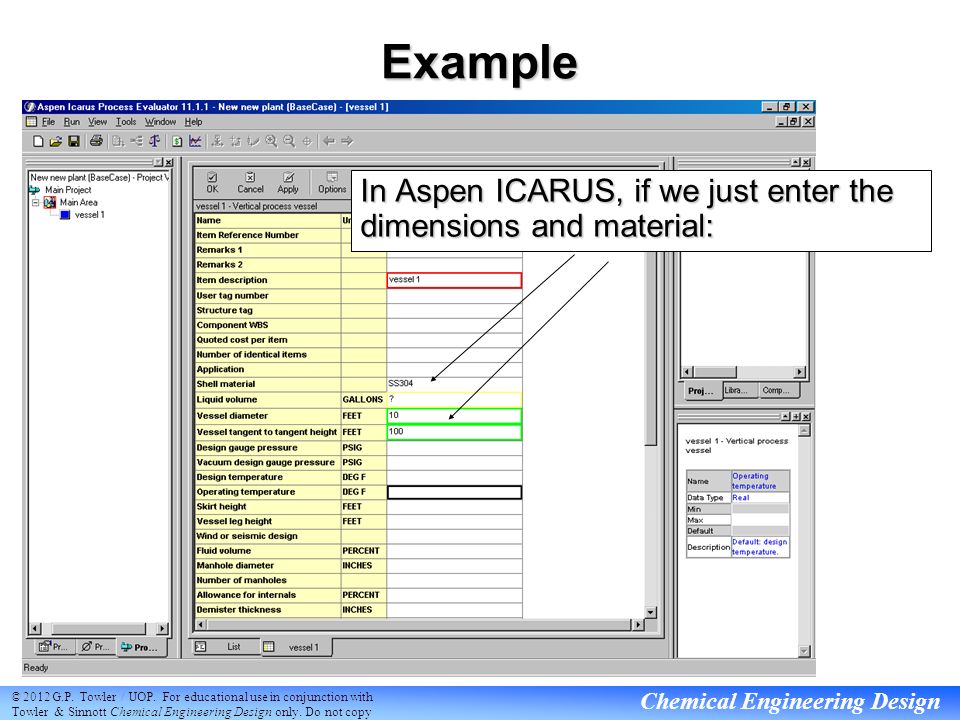Click the Liquid volume field with question mark
Screen dimensions: 960x720
point(454,399)
